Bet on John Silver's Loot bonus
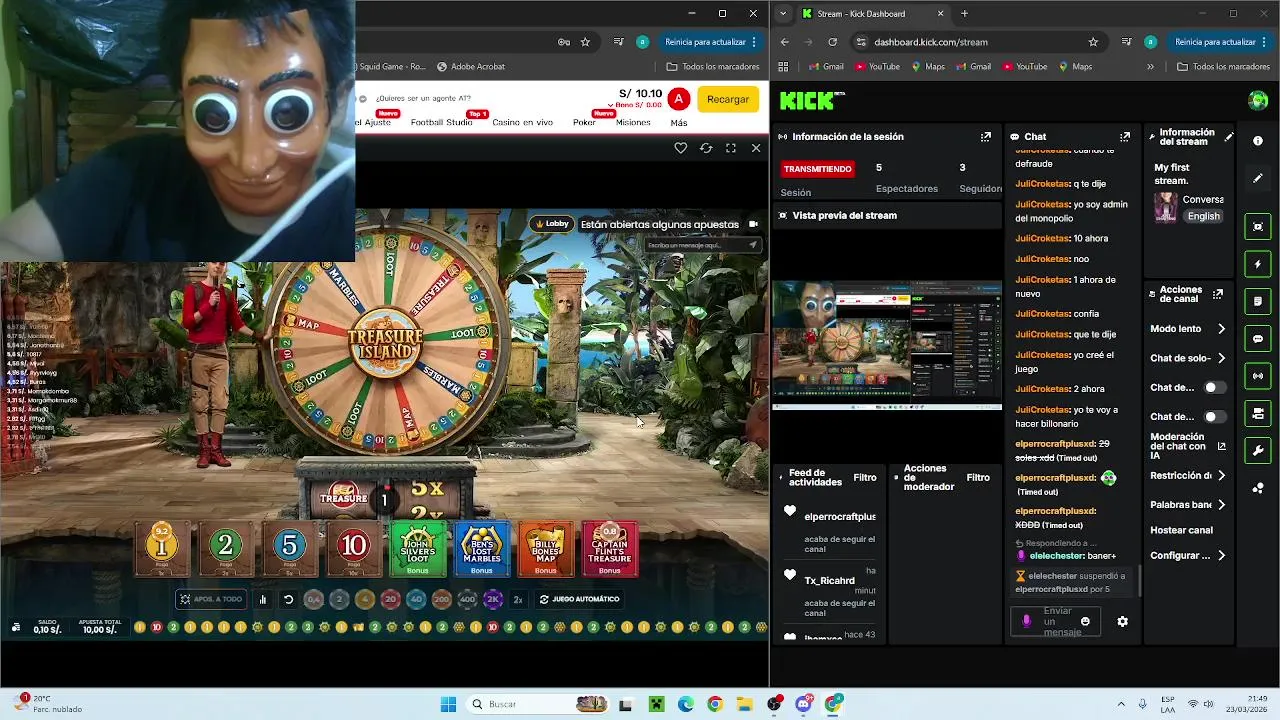Viewport: 1280px width, 720px height. (417, 549)
